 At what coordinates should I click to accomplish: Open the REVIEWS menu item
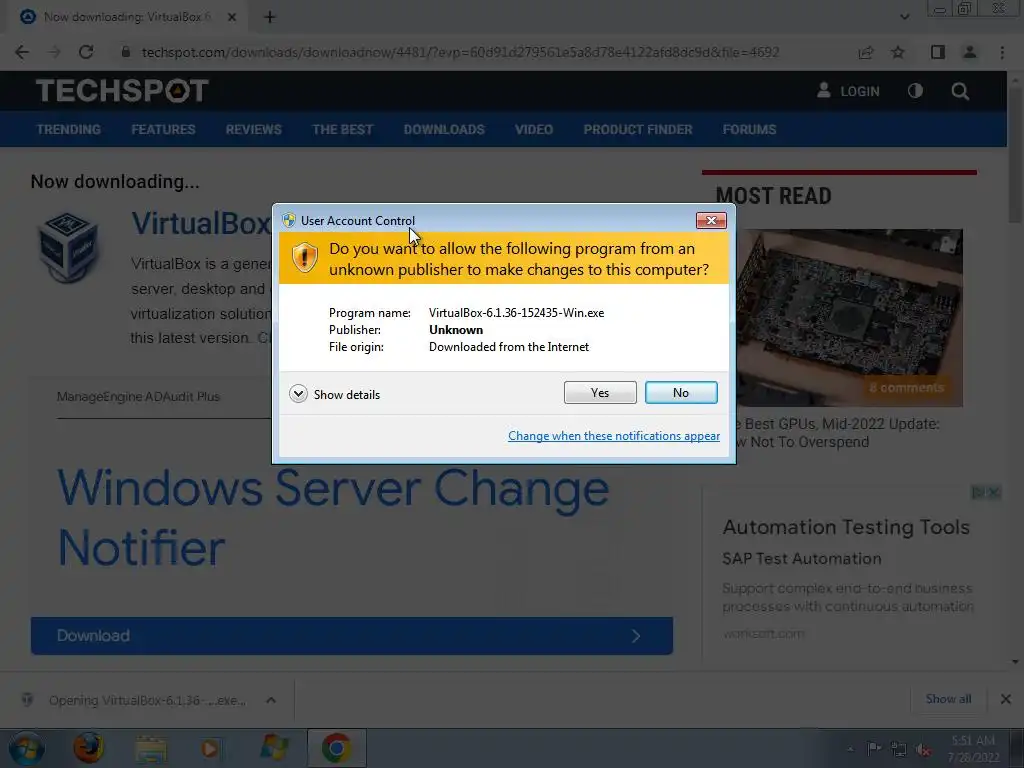point(253,129)
